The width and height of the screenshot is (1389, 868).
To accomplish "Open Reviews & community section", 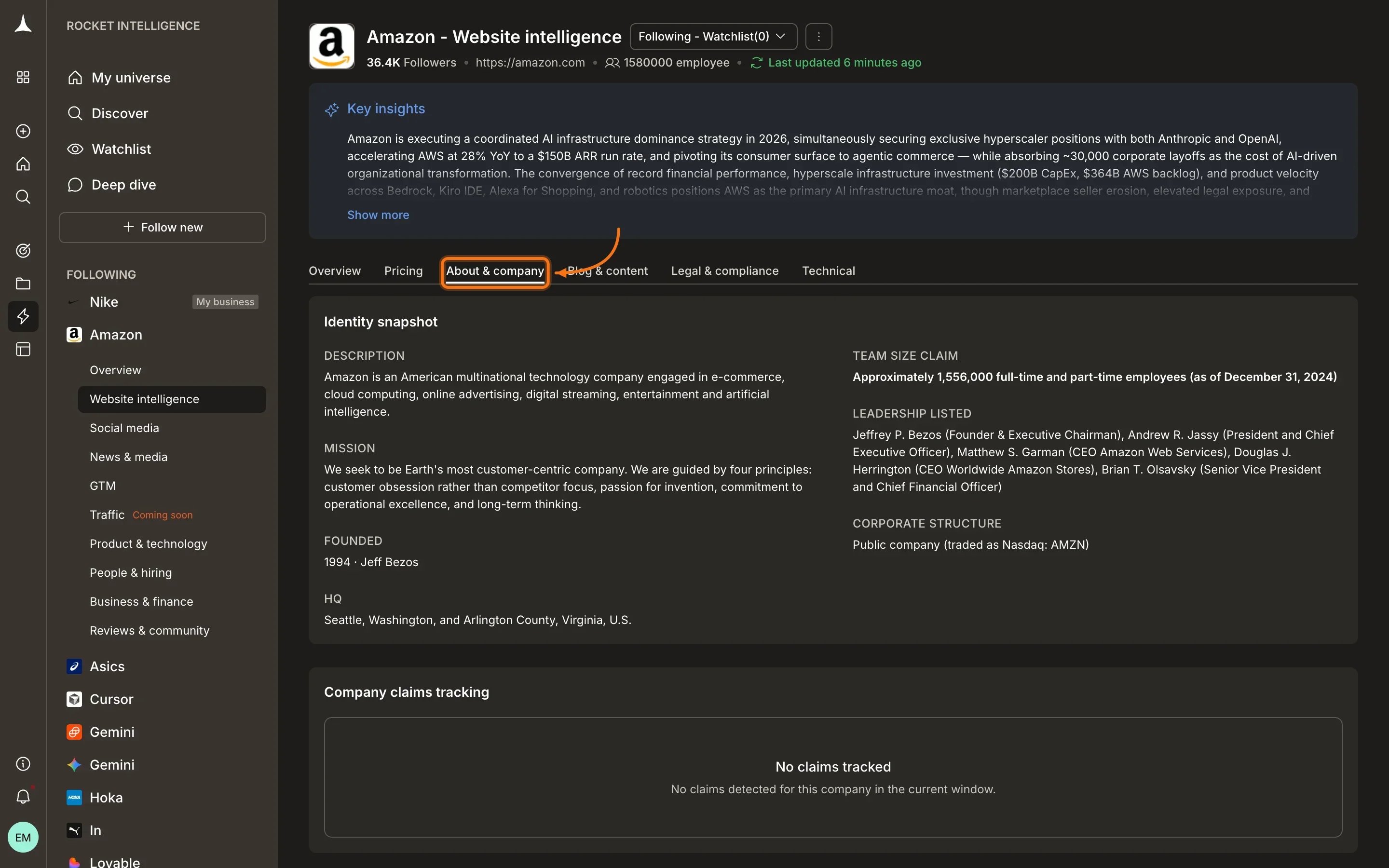I will pyautogui.click(x=149, y=630).
